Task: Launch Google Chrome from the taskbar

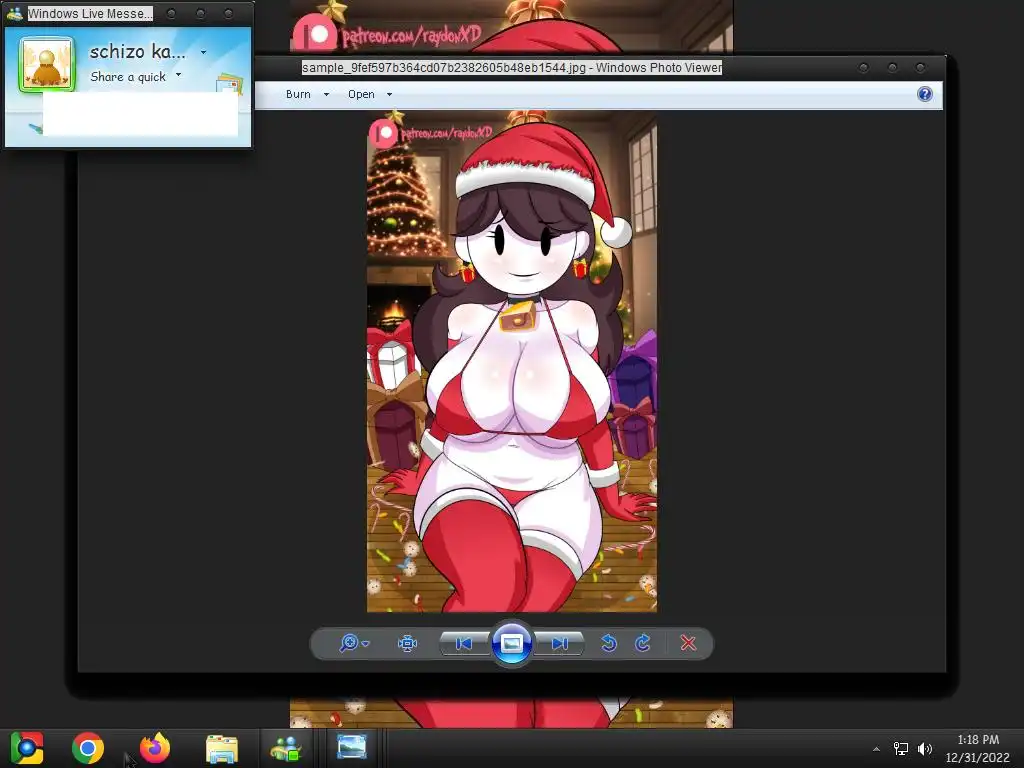Action: pyautogui.click(x=88, y=748)
